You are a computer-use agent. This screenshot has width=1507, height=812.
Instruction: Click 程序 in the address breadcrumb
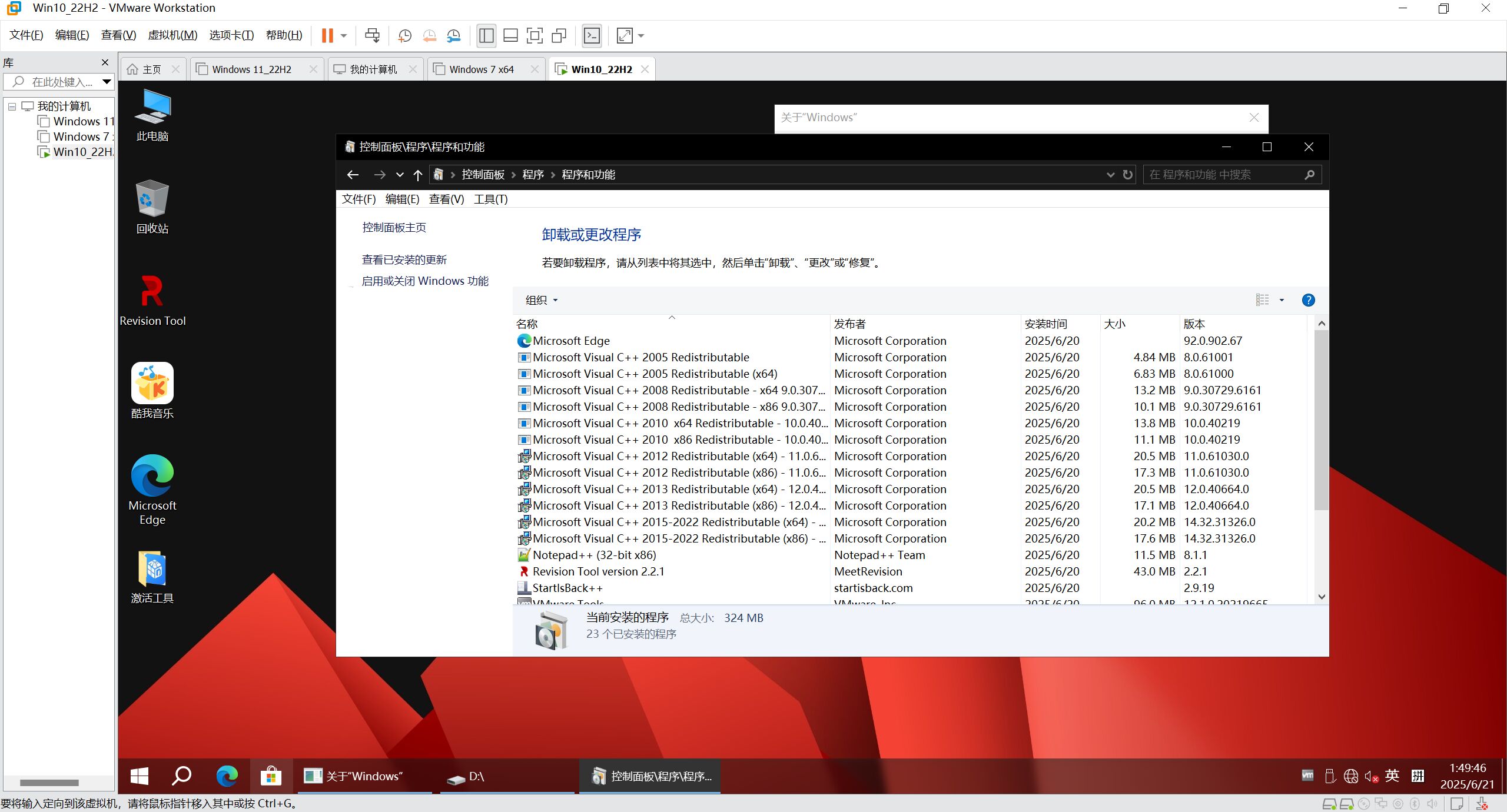click(533, 175)
